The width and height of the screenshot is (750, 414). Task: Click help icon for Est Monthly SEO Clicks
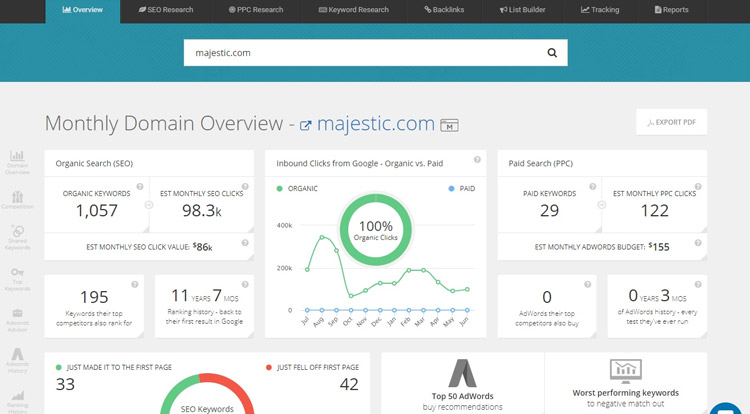point(245,186)
